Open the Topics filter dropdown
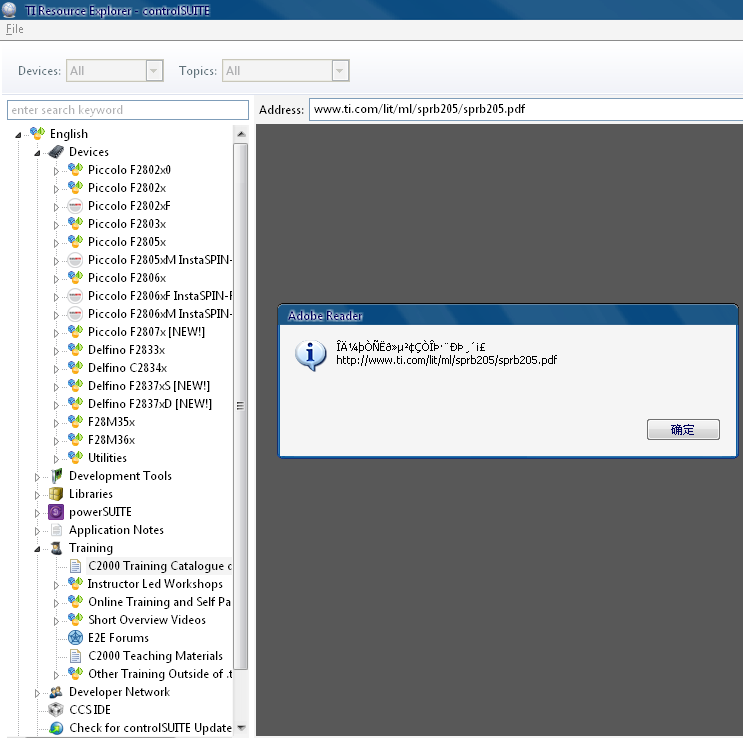 click(340, 71)
